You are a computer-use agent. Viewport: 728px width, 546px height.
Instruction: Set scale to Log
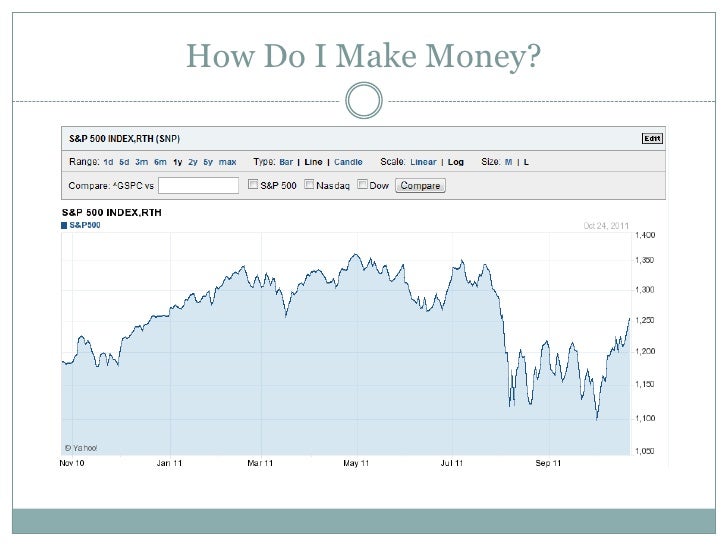[x=456, y=162]
